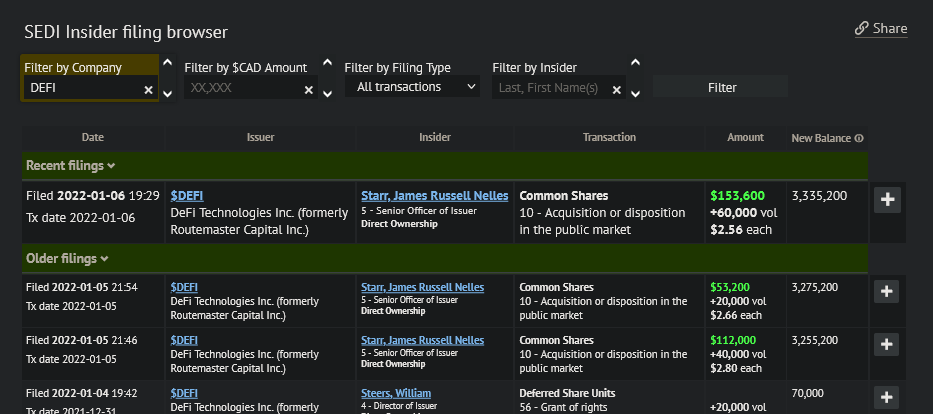933x414 pixels.
Task: Open the Filing Type dropdown
Action: pyautogui.click(x=412, y=87)
